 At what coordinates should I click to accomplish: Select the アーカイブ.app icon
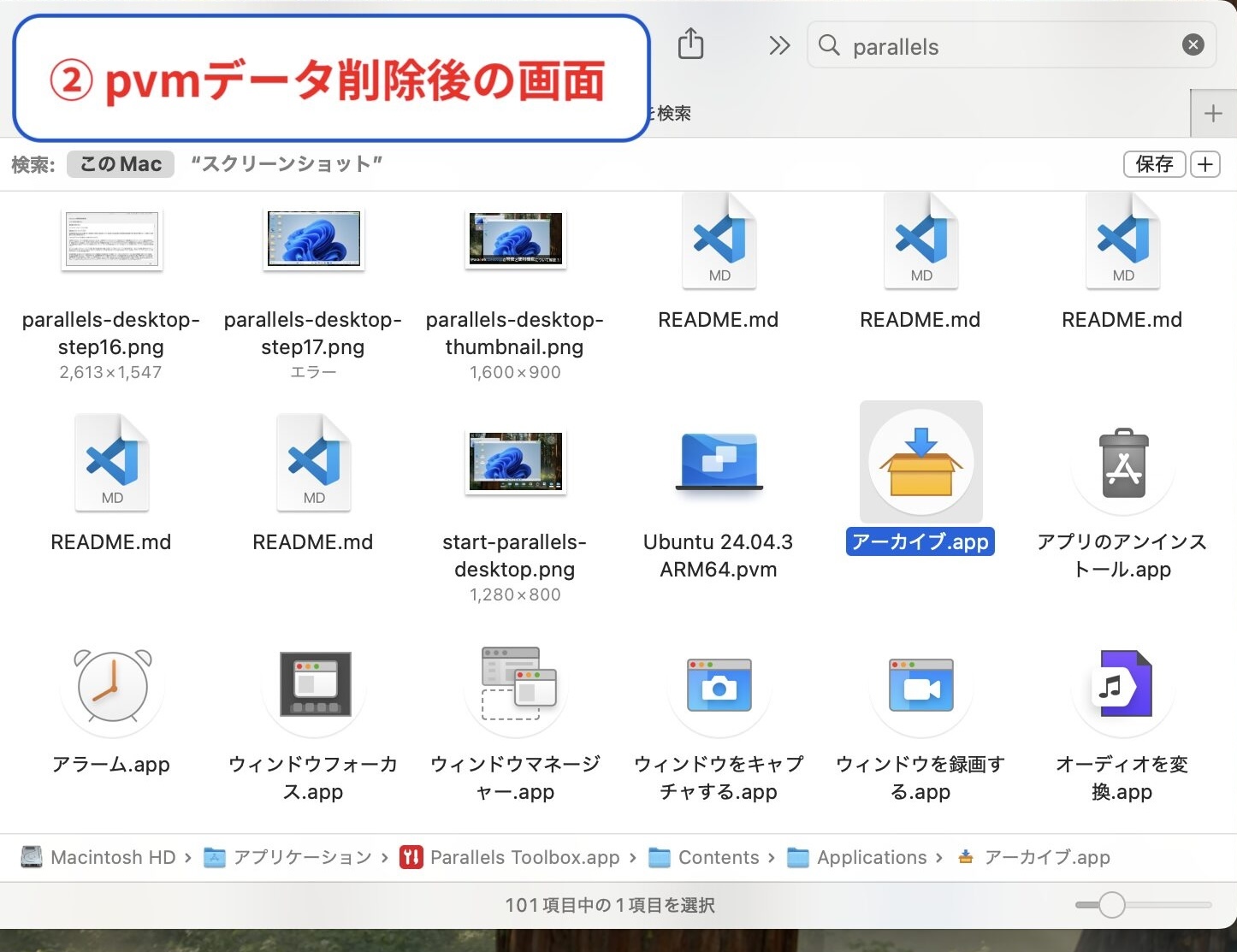click(920, 462)
